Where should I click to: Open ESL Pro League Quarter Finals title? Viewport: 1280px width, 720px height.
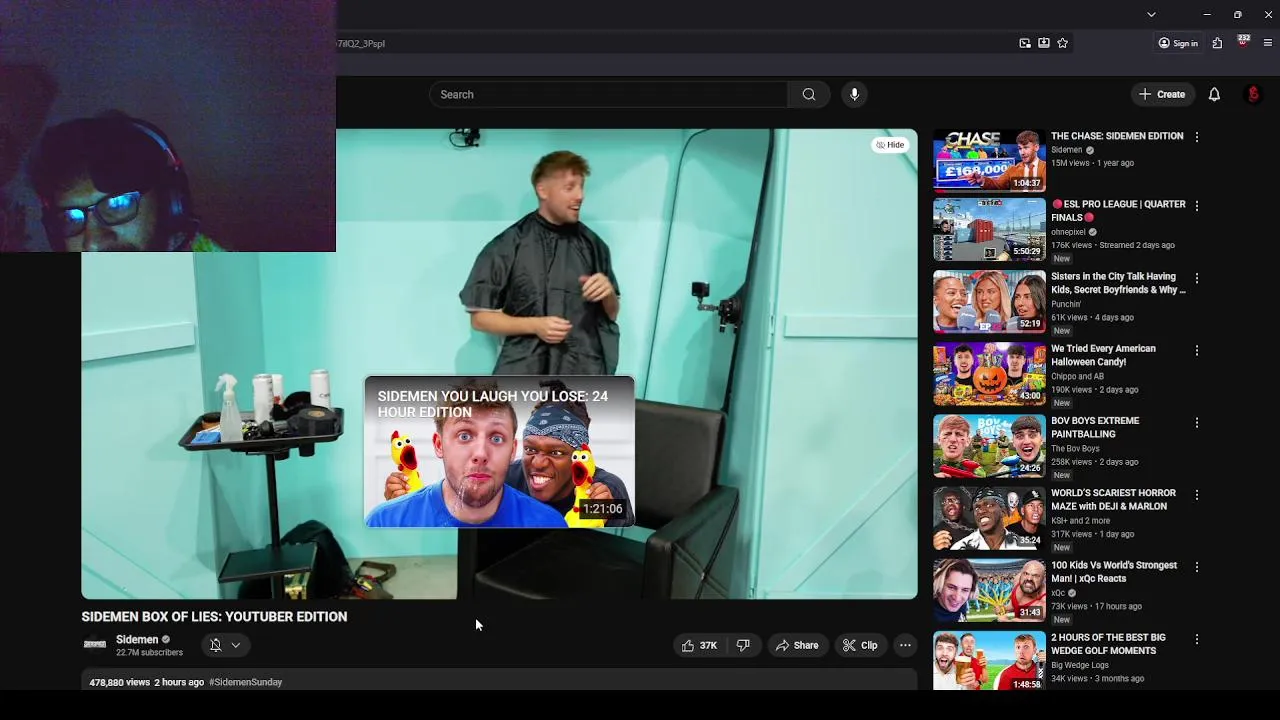click(x=1118, y=211)
